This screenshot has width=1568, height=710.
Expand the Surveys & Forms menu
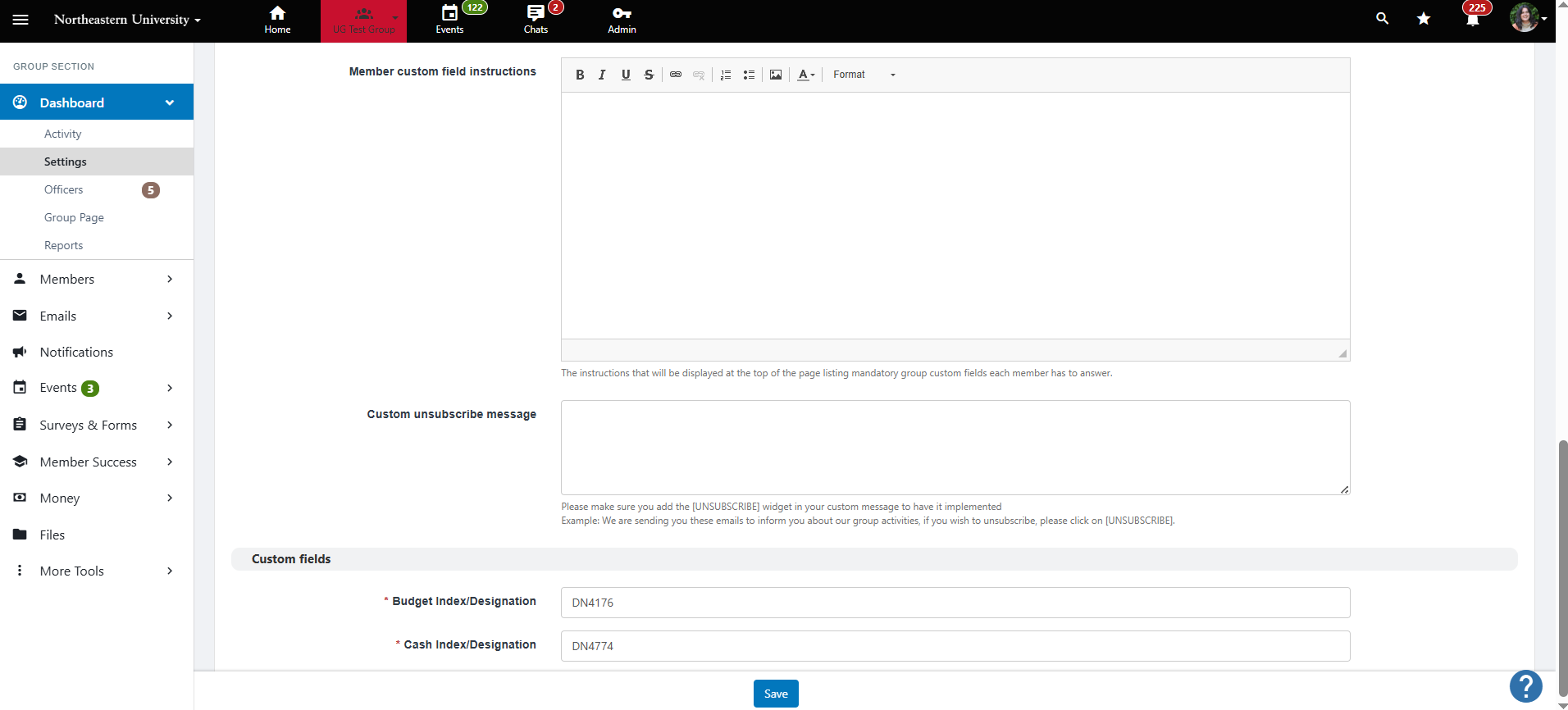(97, 426)
